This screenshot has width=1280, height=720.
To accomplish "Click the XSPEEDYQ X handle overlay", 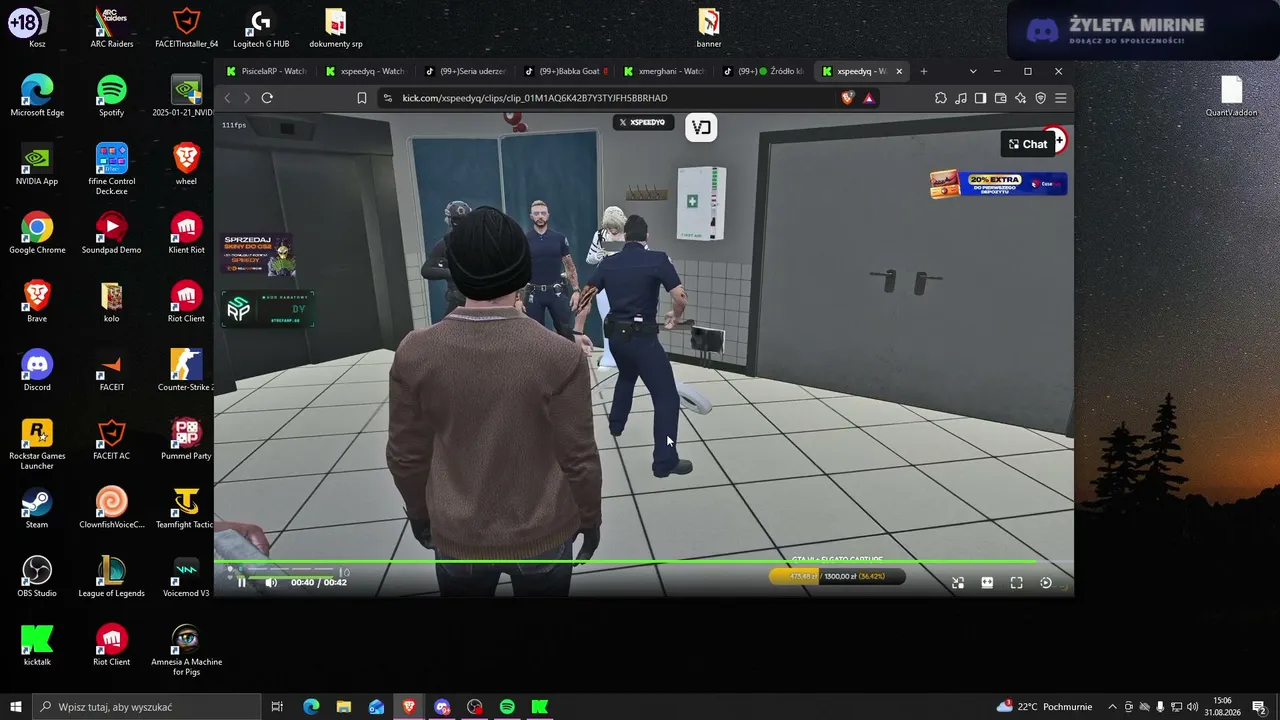I will [x=641, y=122].
